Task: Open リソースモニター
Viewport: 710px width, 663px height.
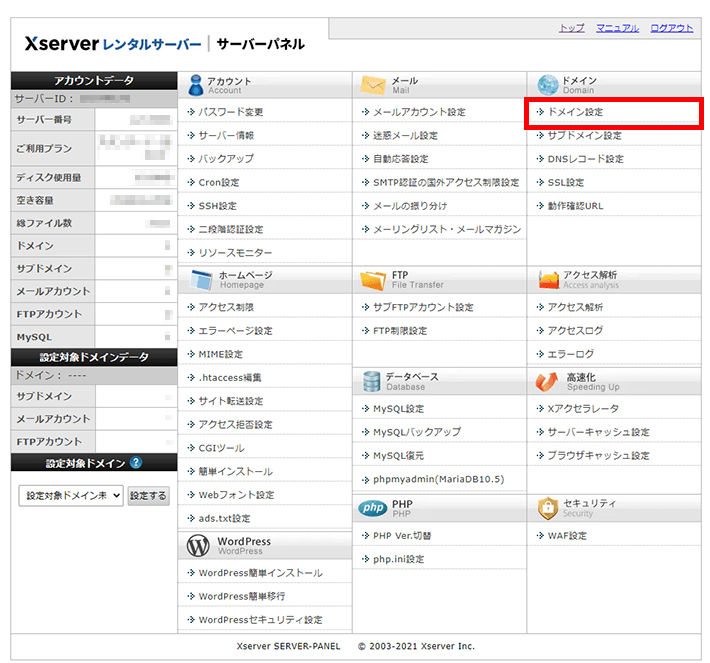Action: (235, 253)
